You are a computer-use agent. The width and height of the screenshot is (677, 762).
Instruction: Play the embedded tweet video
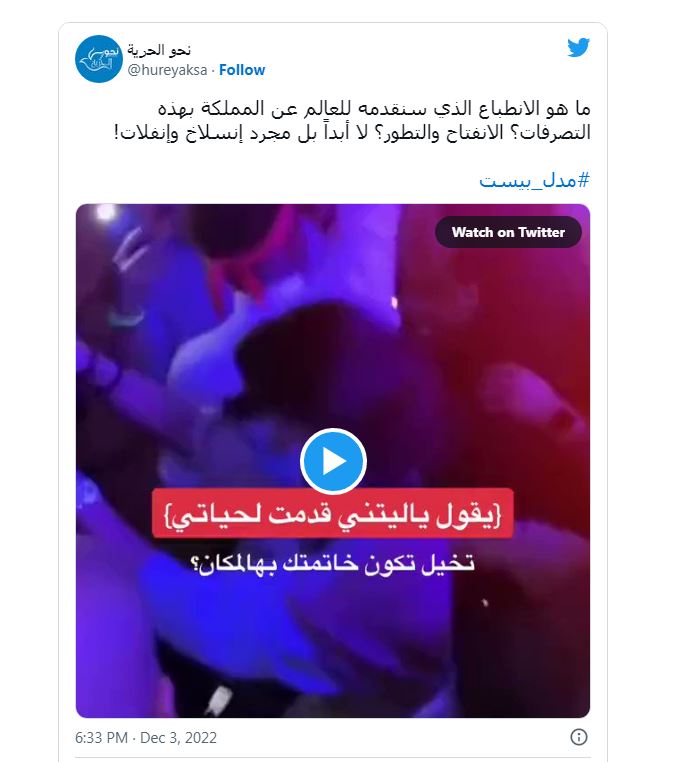pos(333,461)
